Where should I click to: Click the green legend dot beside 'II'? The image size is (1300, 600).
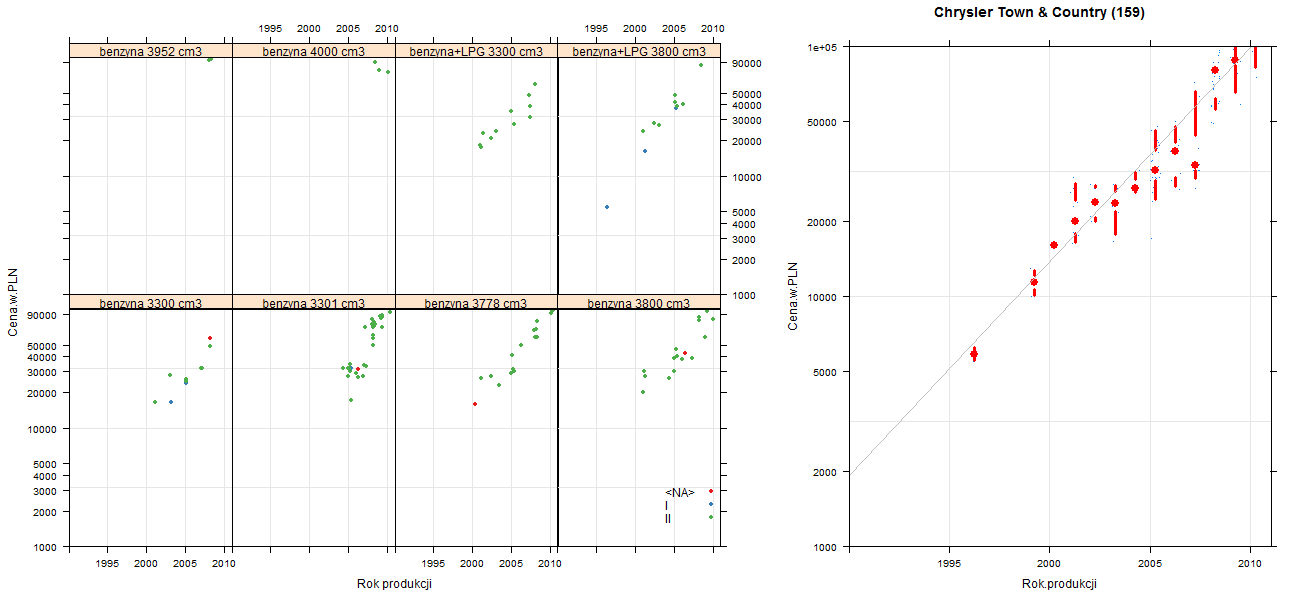(711, 517)
